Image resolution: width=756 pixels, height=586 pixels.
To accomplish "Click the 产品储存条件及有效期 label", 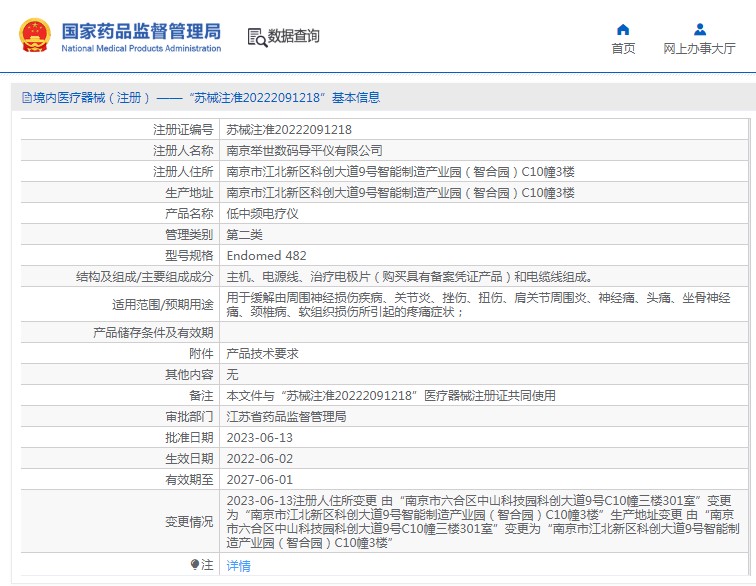I will coord(153,333).
